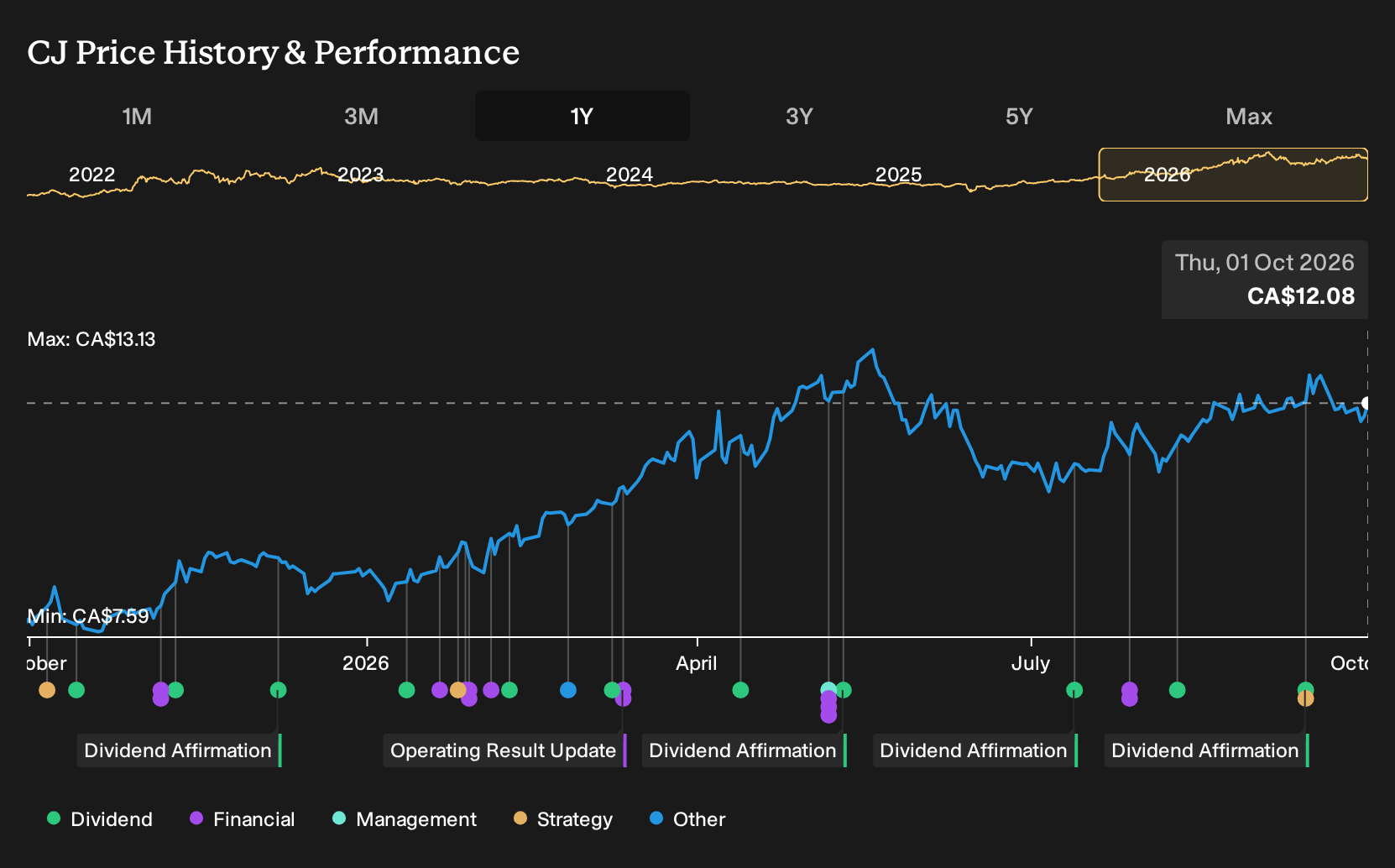Viewport: 1395px width, 868px height.
Task: Jump to 2025 in the overview chart
Action: coord(898,175)
